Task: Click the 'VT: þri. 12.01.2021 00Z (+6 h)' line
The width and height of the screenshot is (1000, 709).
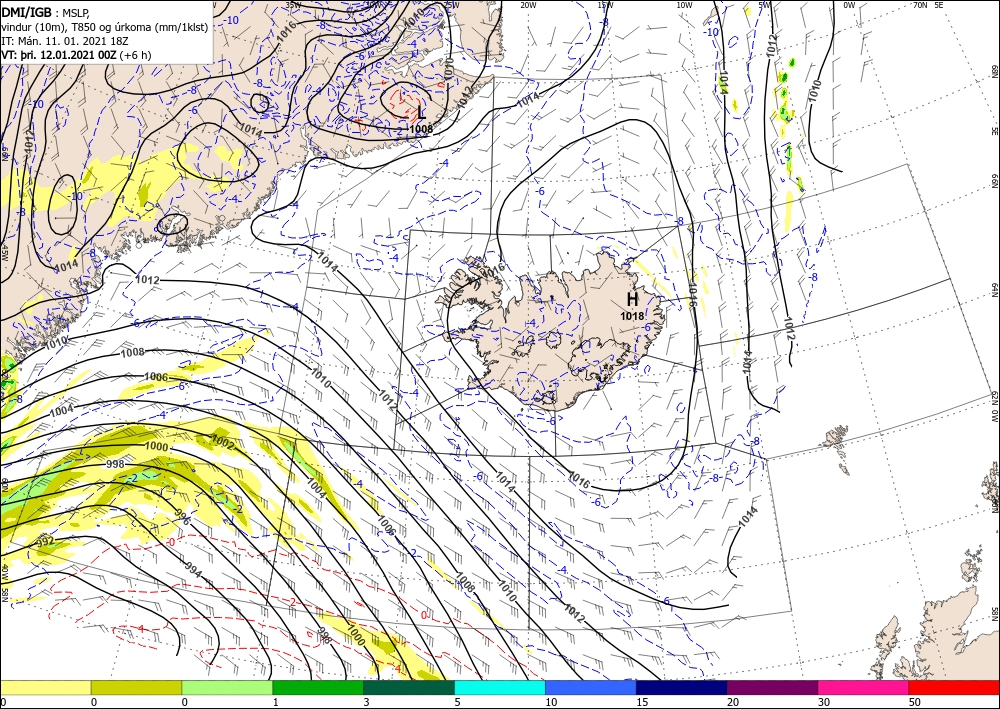Action: click(x=77, y=54)
